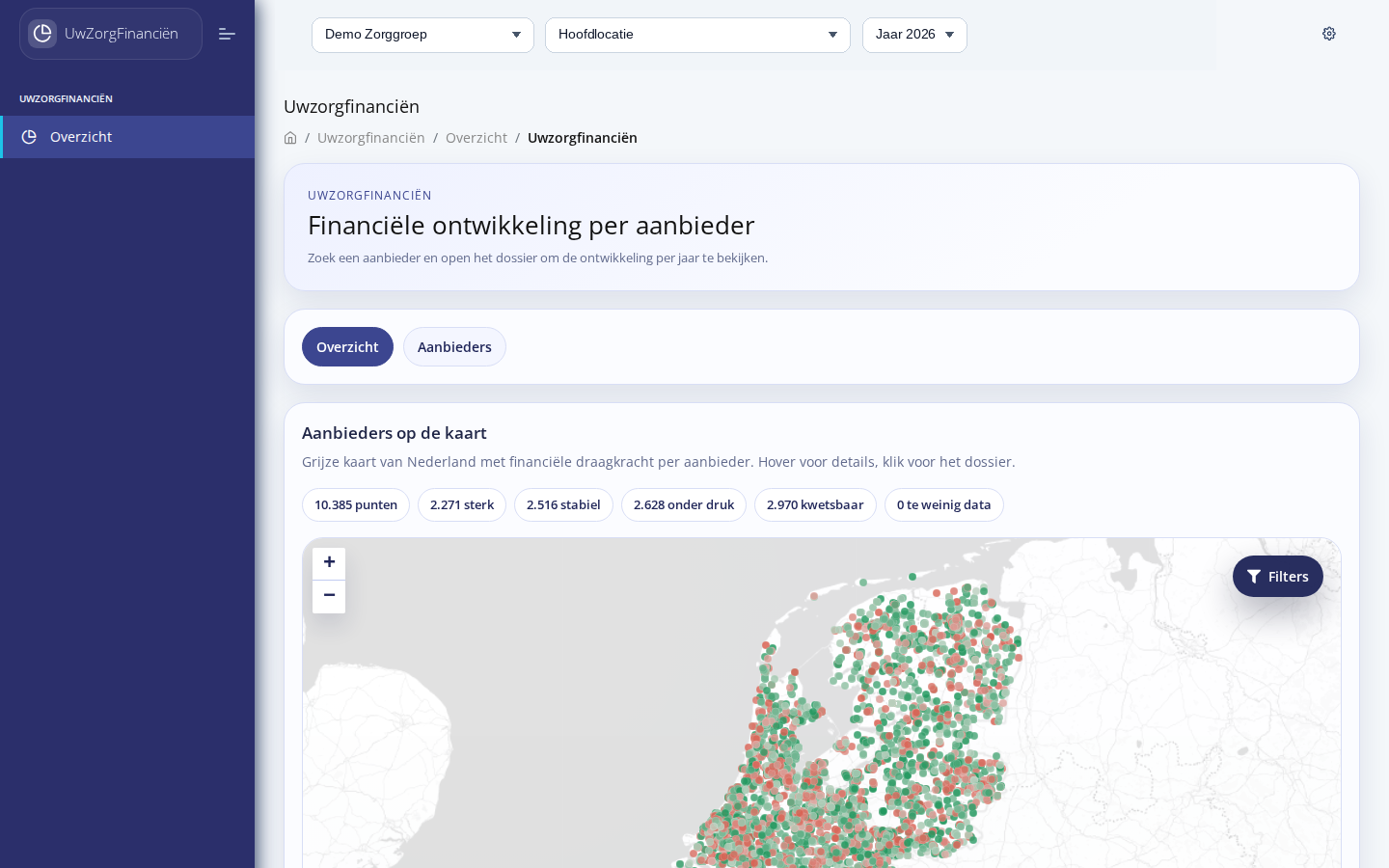Click the heading Financiële ontwikkeling per aanbieder
Screen dimensions: 1389x868
coord(531,226)
